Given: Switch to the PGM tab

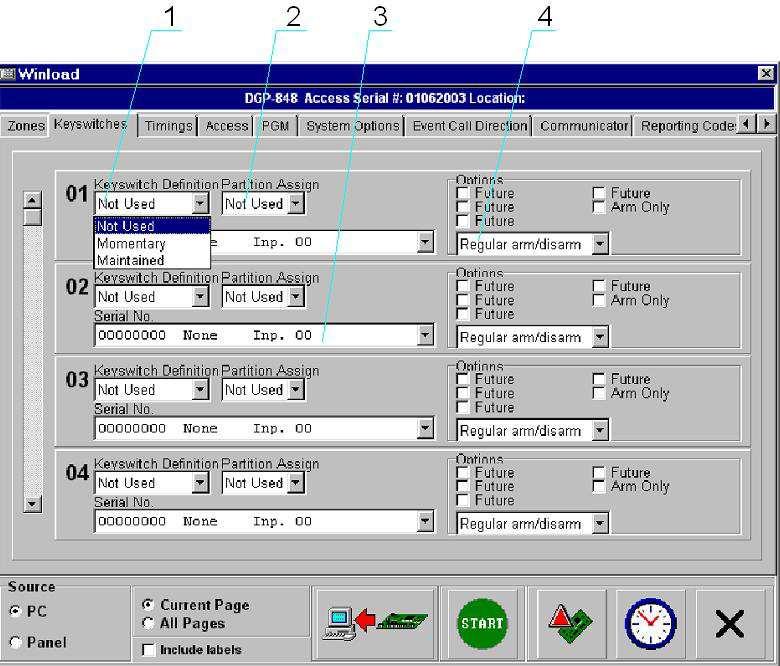Looking at the screenshot, I should pyautogui.click(x=275, y=126).
